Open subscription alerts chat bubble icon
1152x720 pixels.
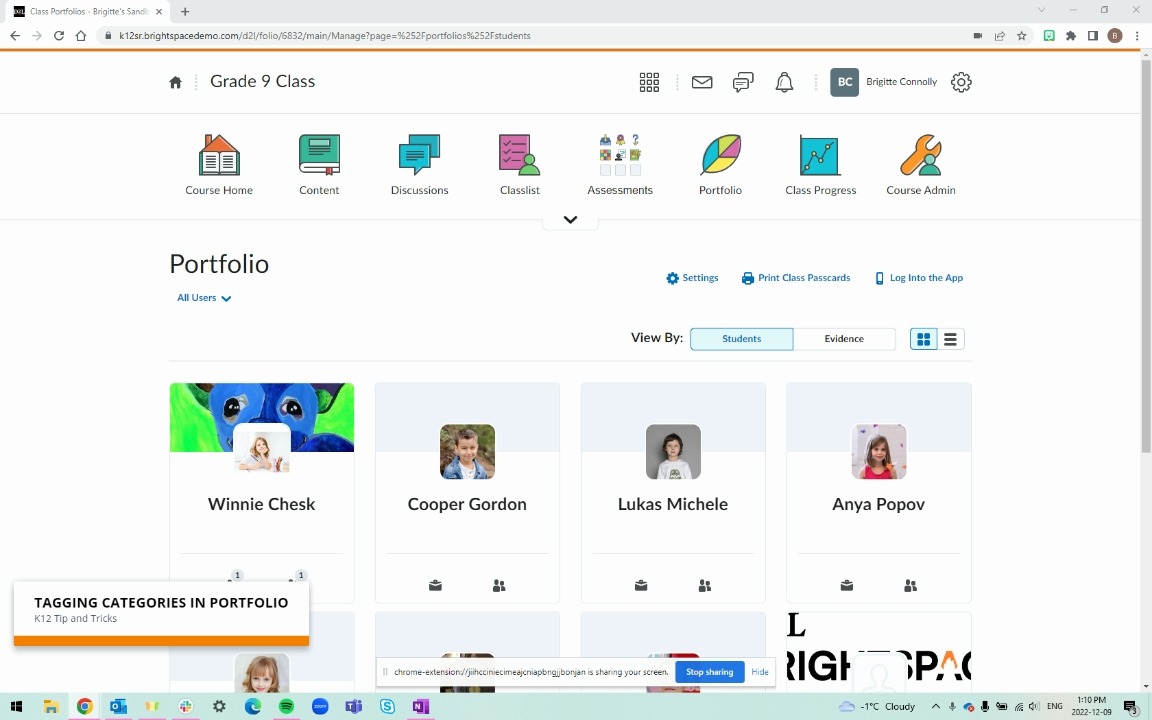point(743,82)
